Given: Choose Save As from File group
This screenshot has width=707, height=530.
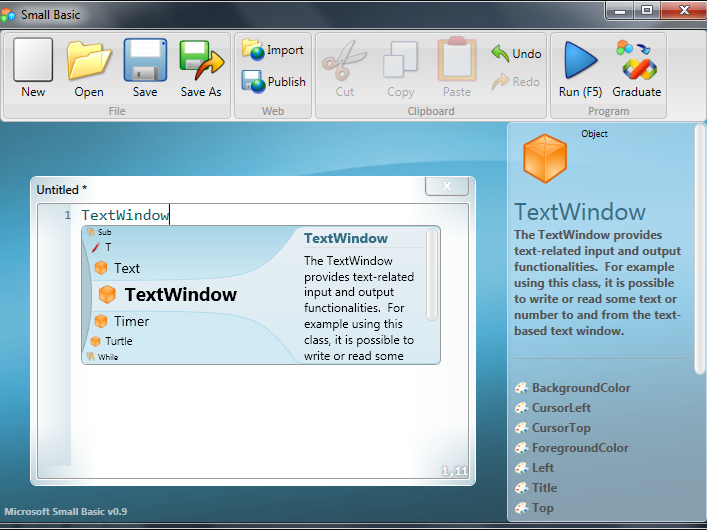Looking at the screenshot, I should [201, 68].
